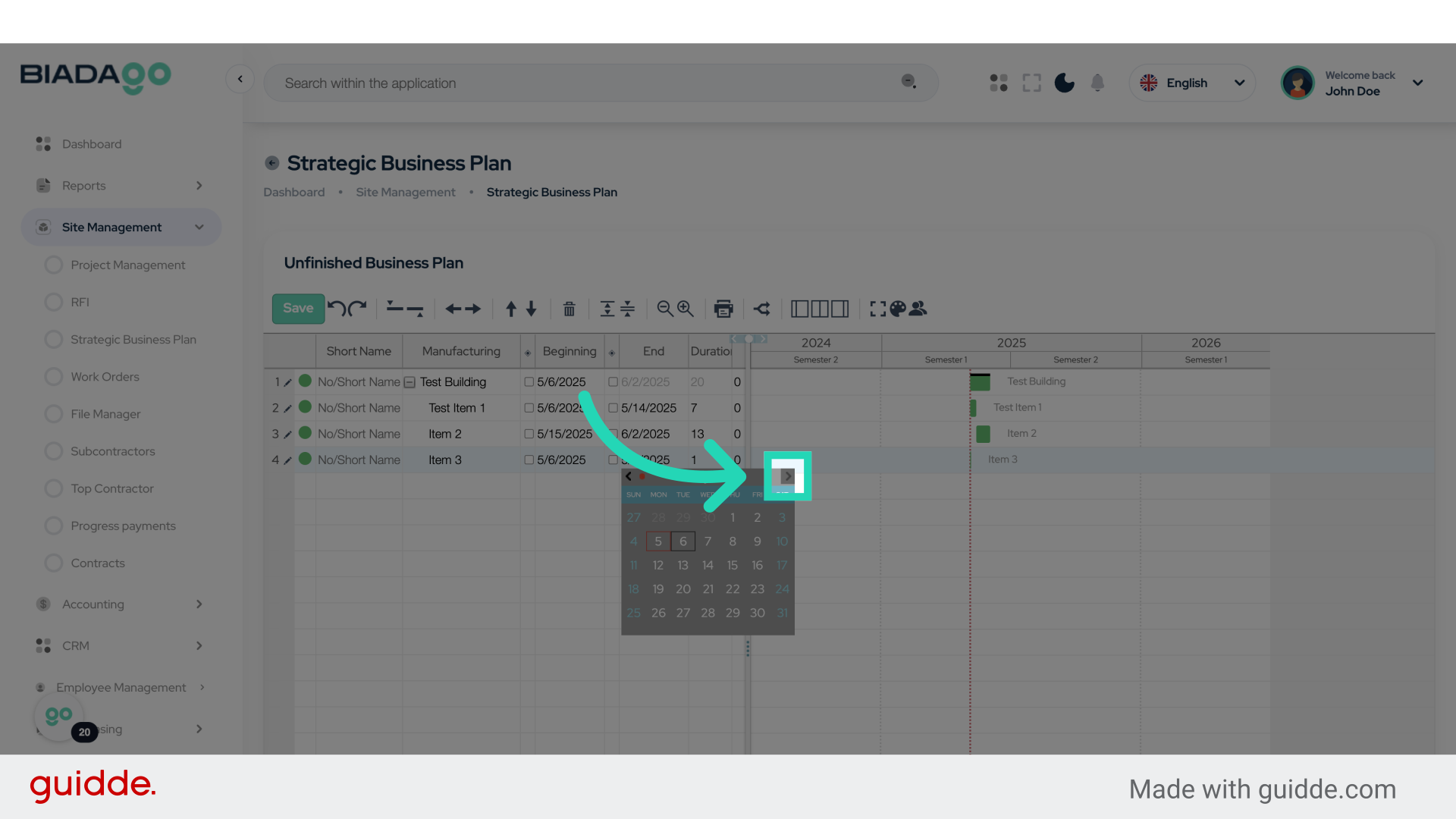Click the delete trash icon
The height and width of the screenshot is (819, 1456).
[x=569, y=309]
